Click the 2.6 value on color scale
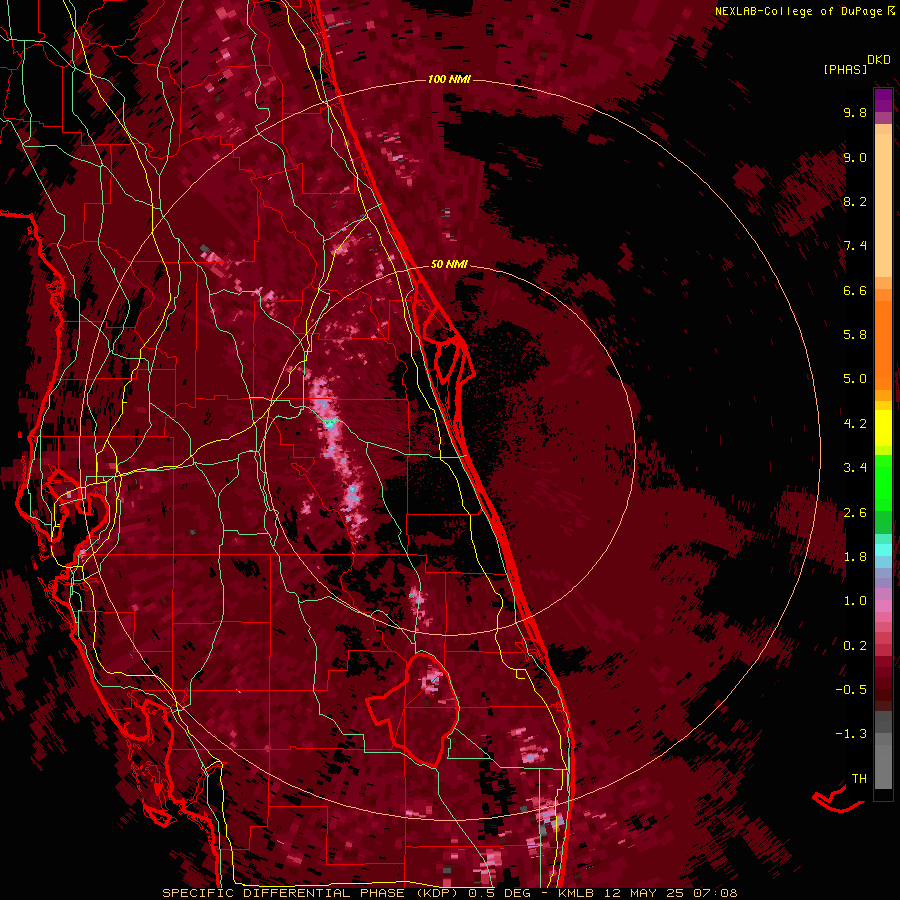This screenshot has width=900, height=900. [x=855, y=513]
